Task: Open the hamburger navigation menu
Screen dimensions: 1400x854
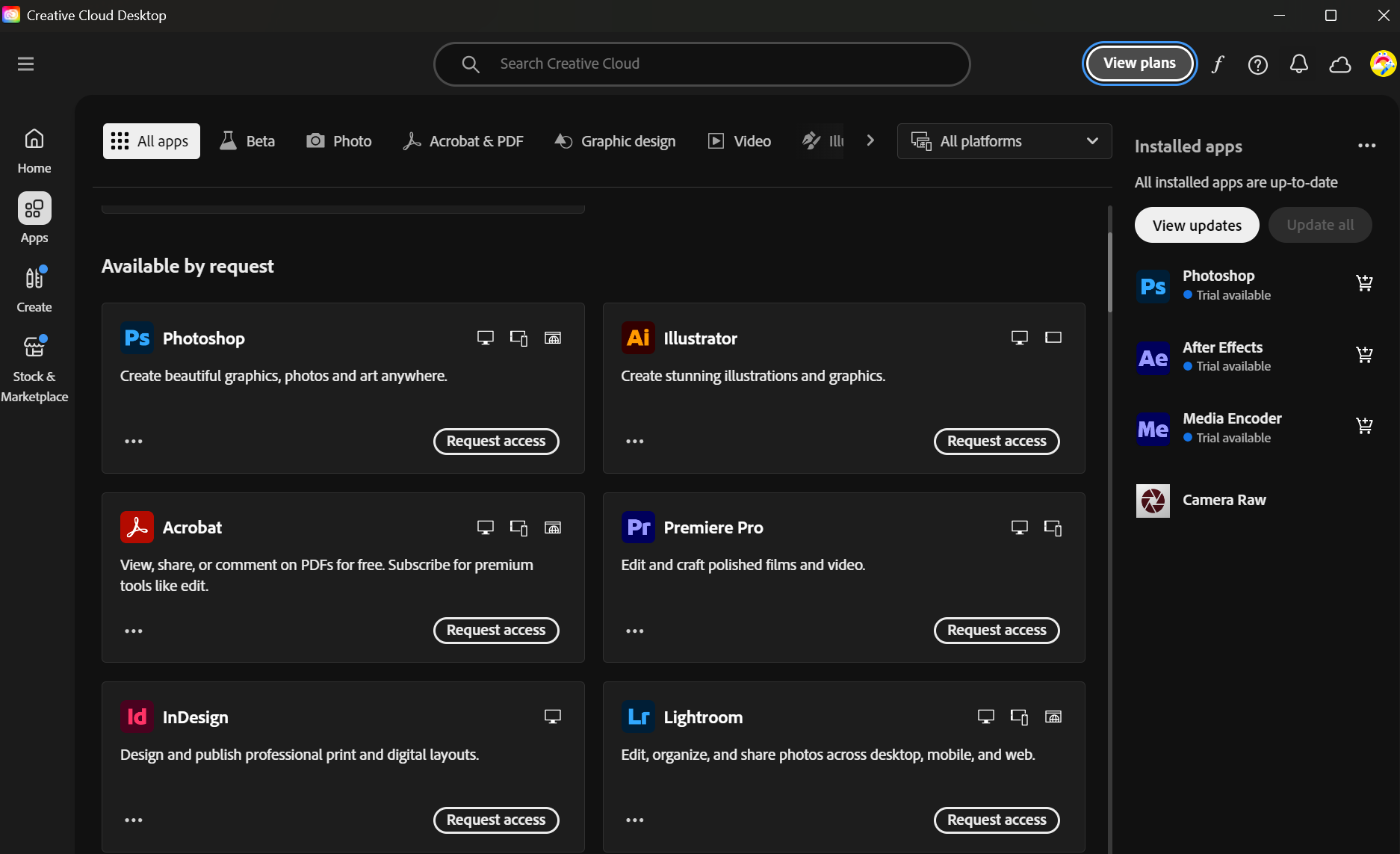Action: pos(26,64)
